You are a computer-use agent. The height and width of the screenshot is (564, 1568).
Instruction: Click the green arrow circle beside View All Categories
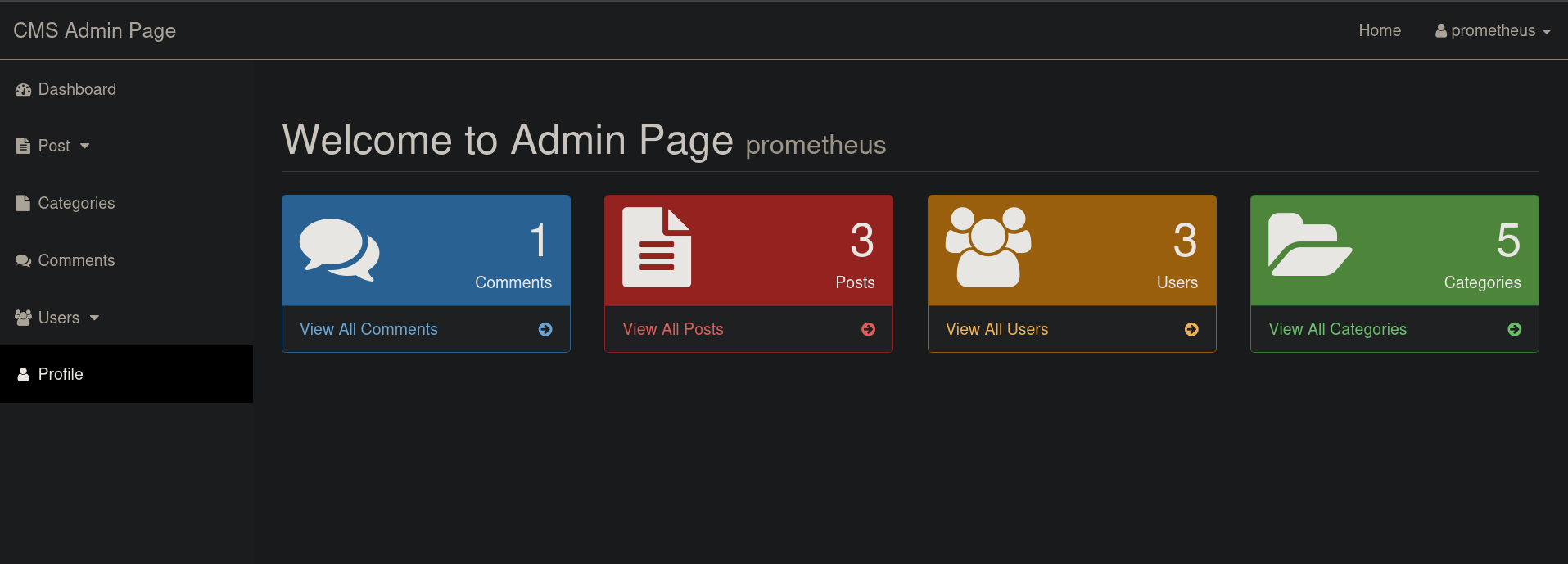tap(1514, 329)
